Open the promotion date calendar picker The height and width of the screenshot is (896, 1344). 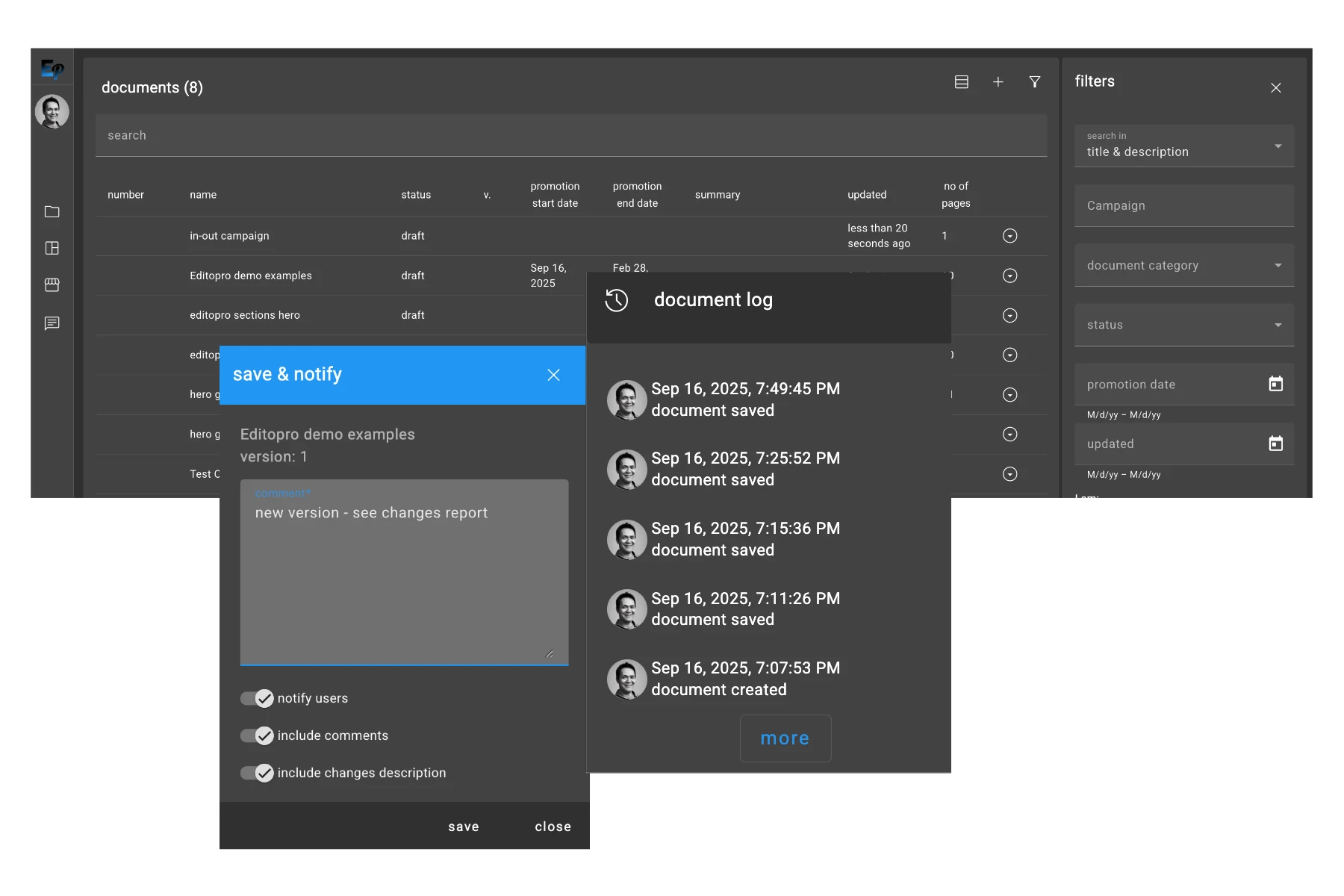coord(1276,384)
